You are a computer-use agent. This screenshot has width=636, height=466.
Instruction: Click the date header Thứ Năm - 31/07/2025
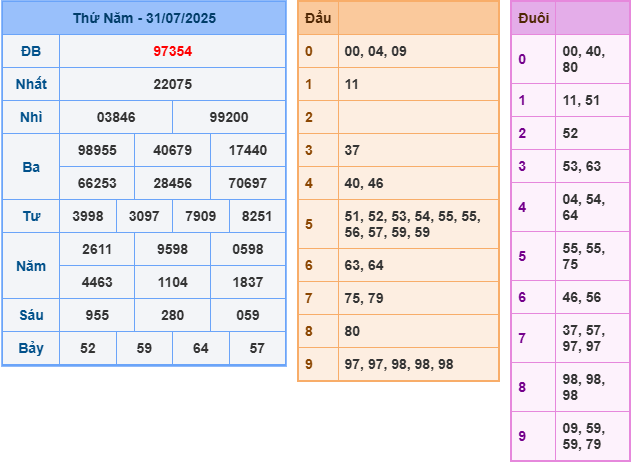coord(144,18)
